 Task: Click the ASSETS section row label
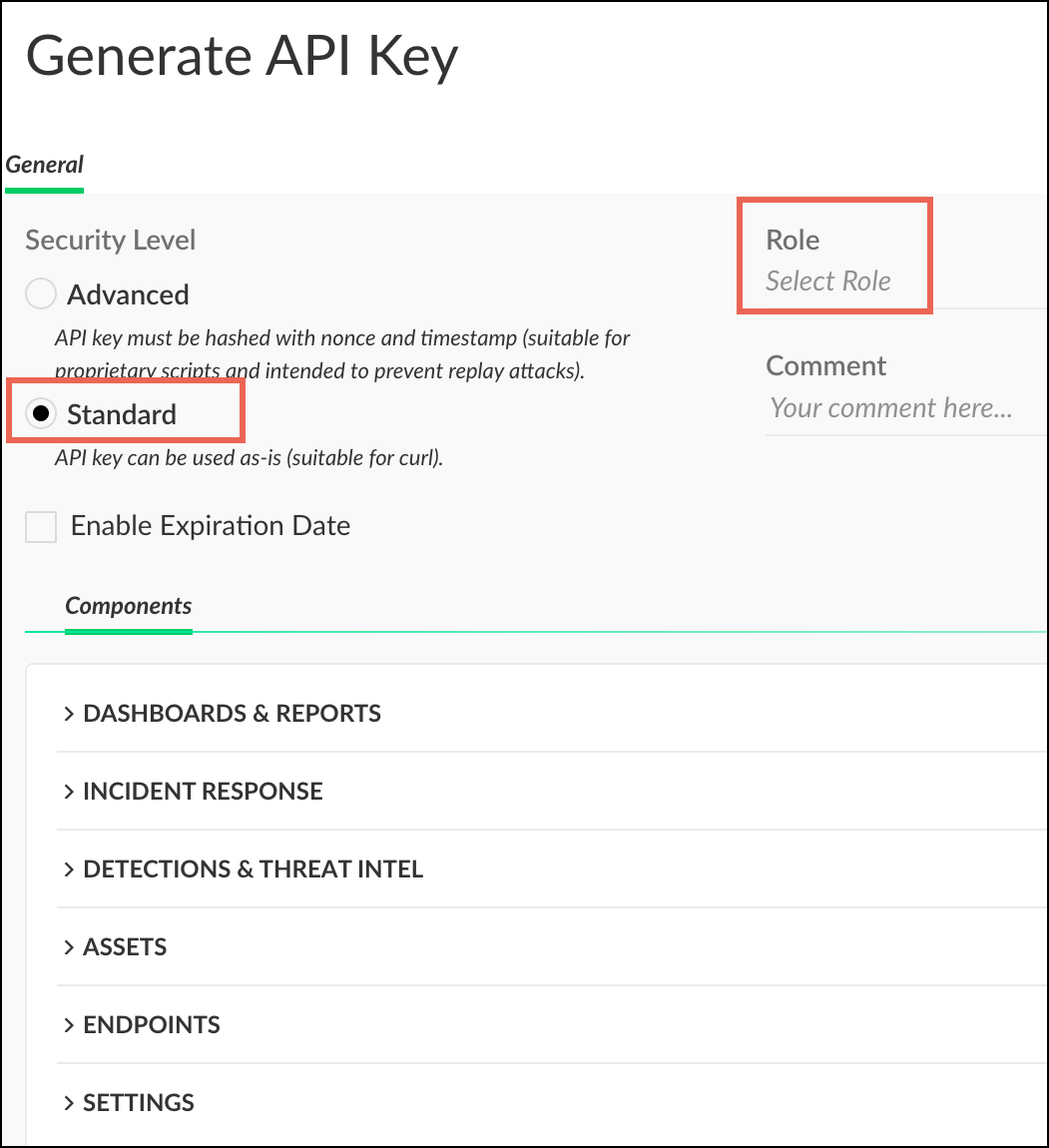pyautogui.click(x=125, y=947)
